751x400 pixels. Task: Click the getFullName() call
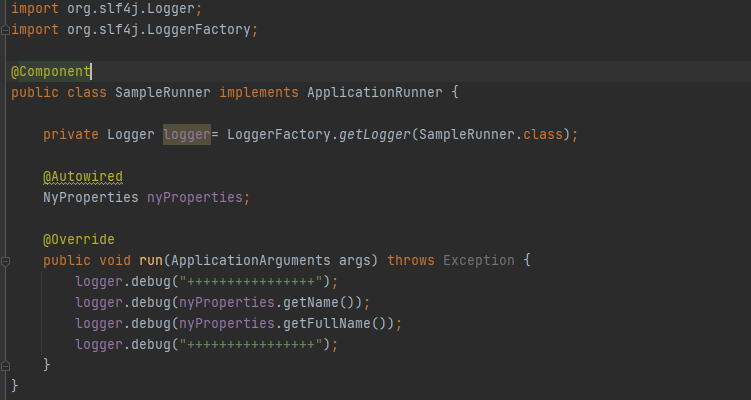coord(334,324)
